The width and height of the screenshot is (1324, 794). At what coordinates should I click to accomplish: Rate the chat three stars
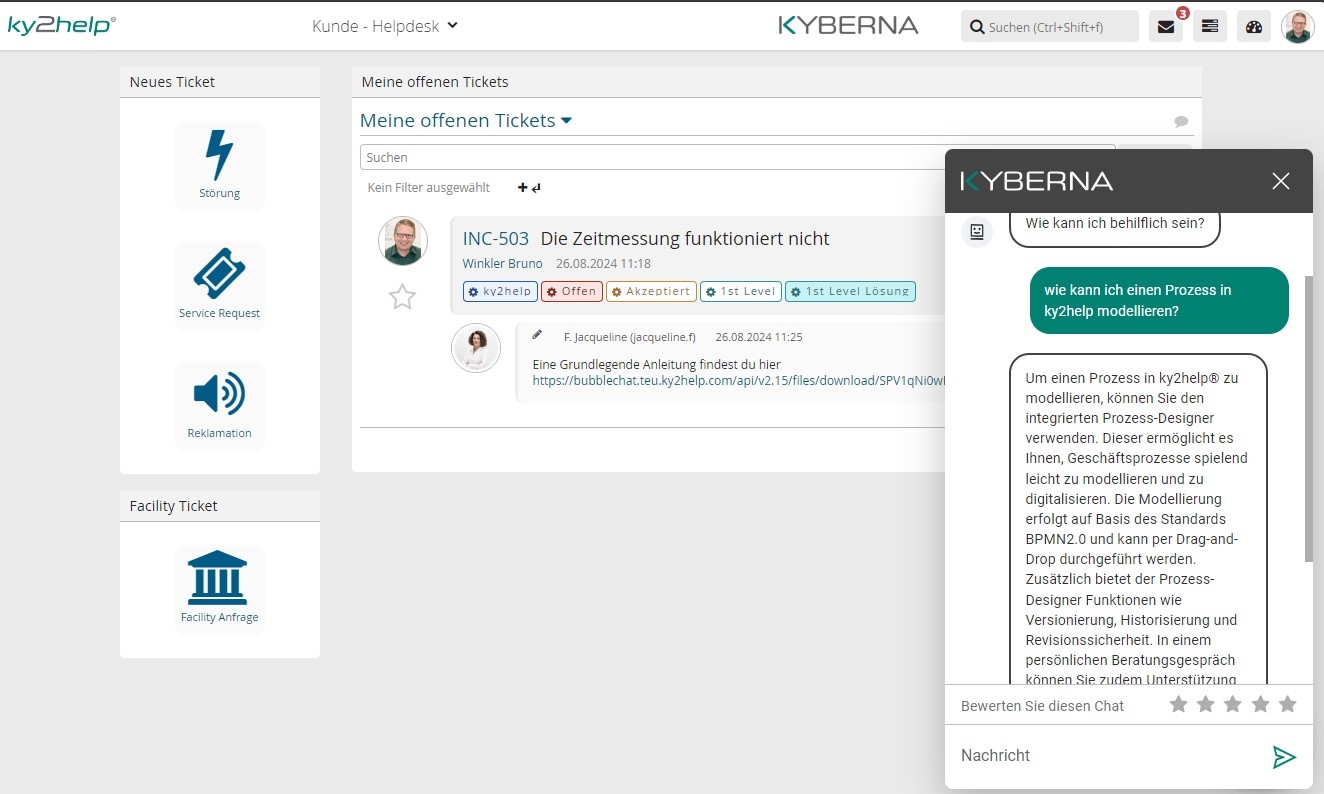pos(1233,704)
